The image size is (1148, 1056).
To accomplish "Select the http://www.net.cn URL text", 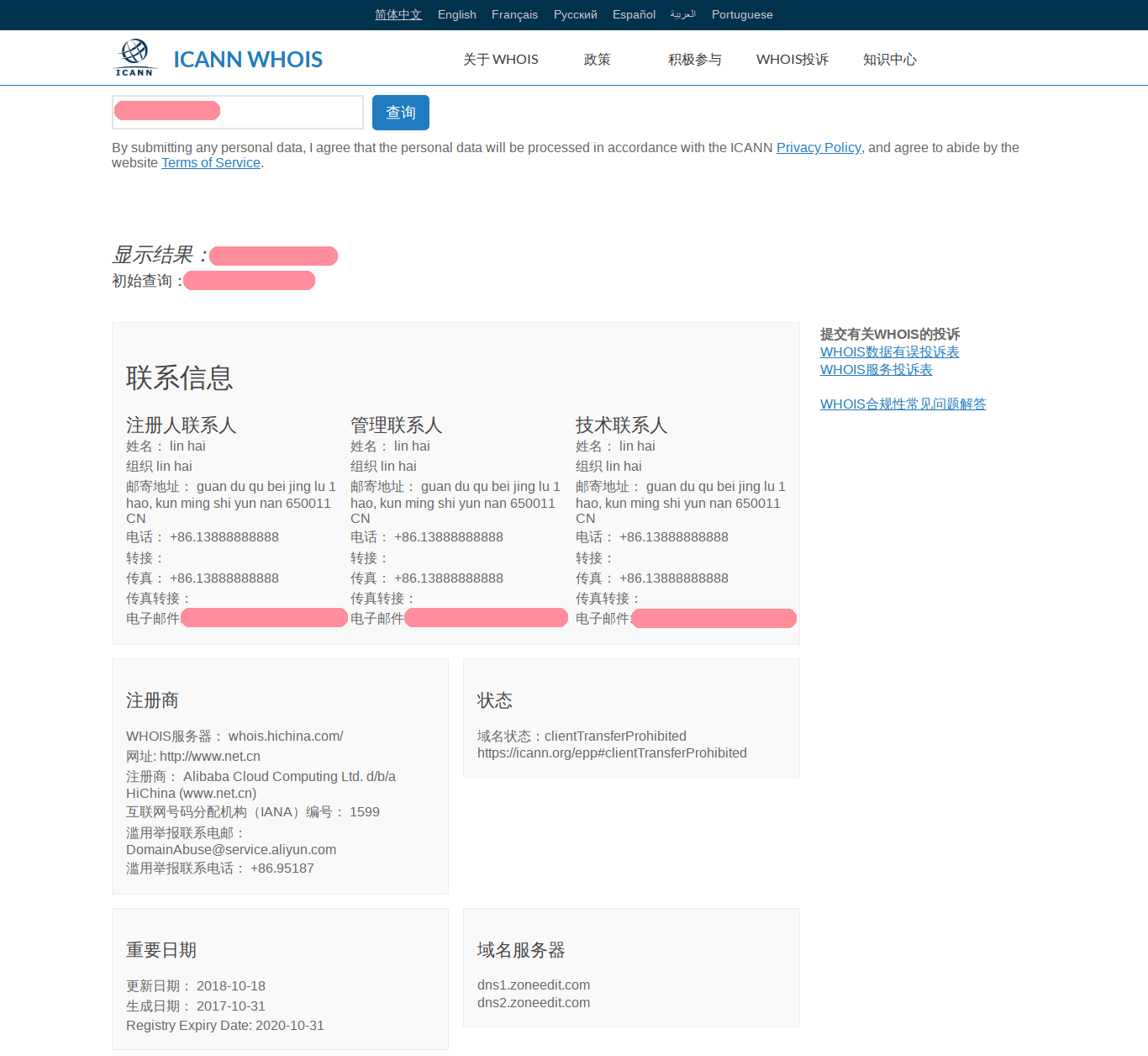I will (210, 756).
